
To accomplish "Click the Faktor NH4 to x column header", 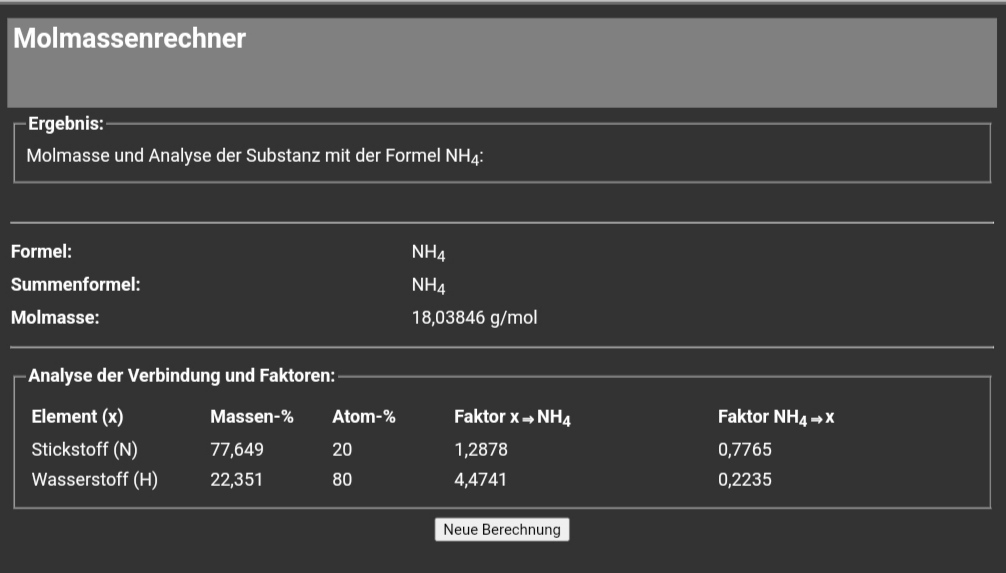I will point(776,417).
